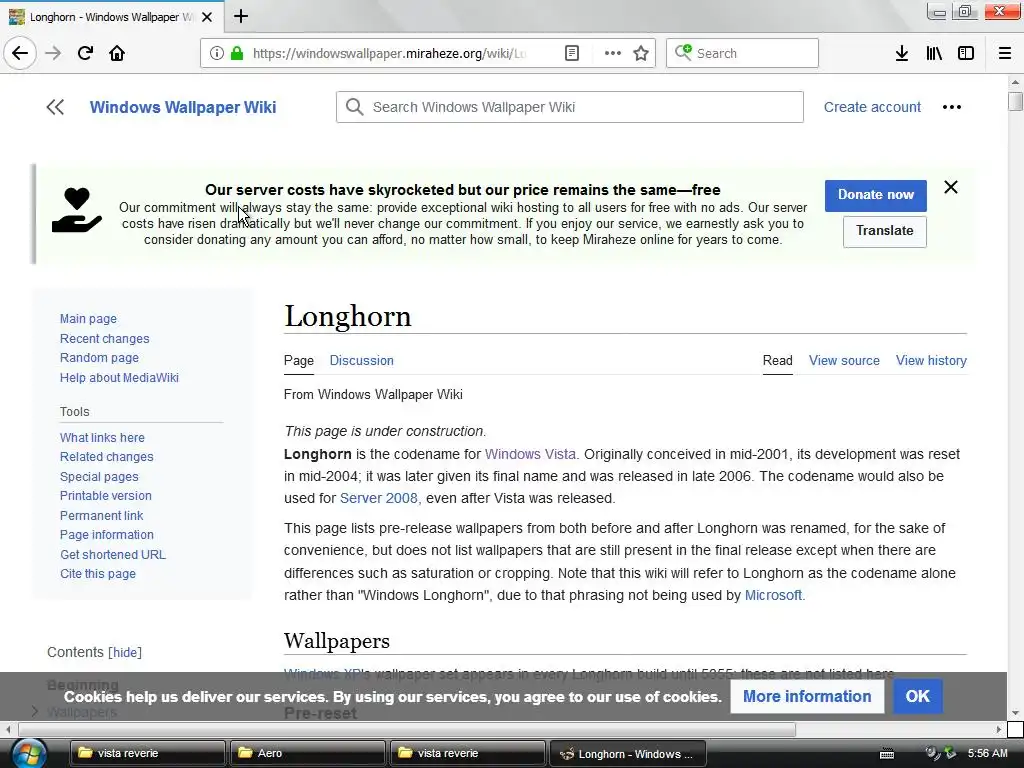Switch to the Aero taskbar folder
Screen dimensions: 1024x768
(x=308, y=753)
